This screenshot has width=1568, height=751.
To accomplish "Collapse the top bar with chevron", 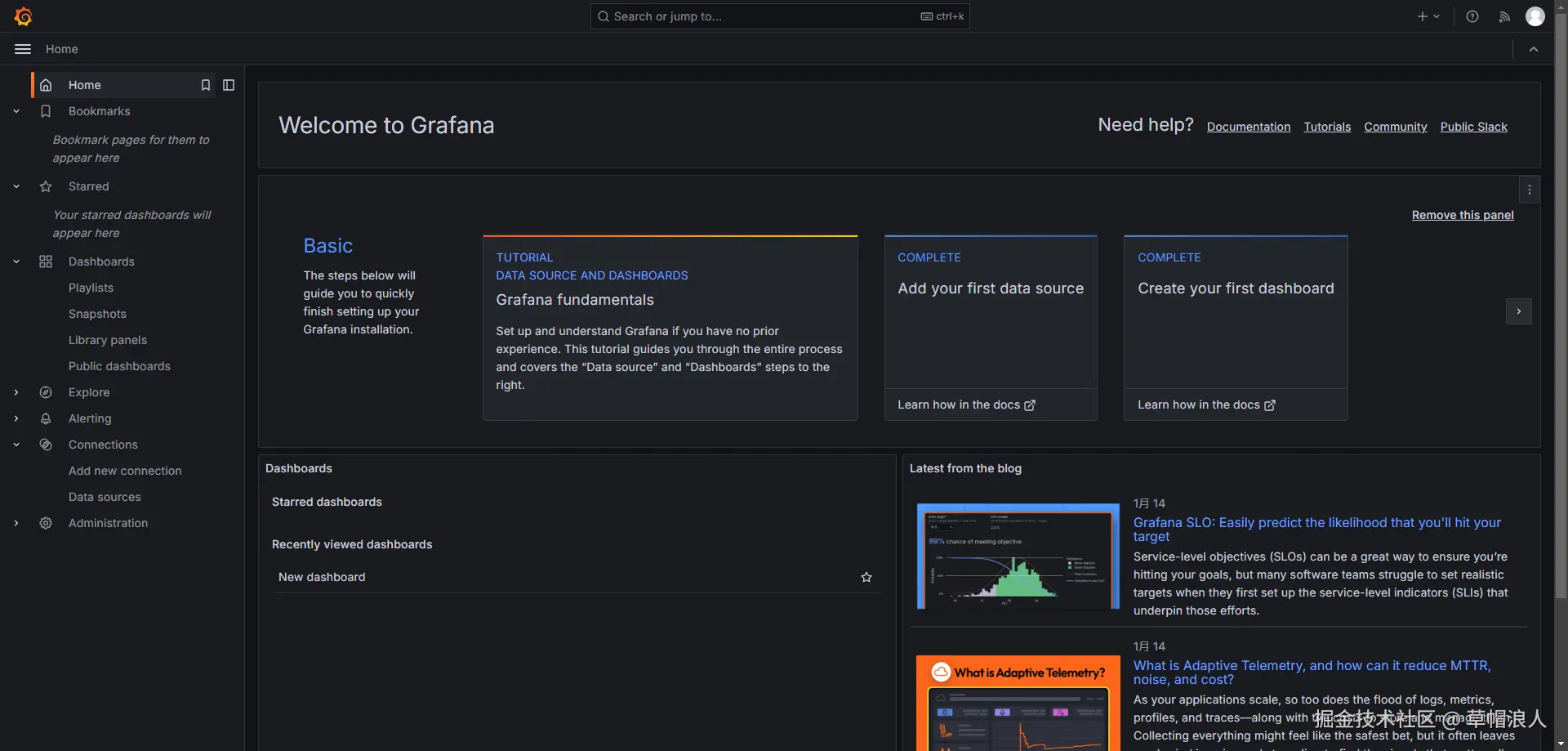I will [x=1534, y=49].
